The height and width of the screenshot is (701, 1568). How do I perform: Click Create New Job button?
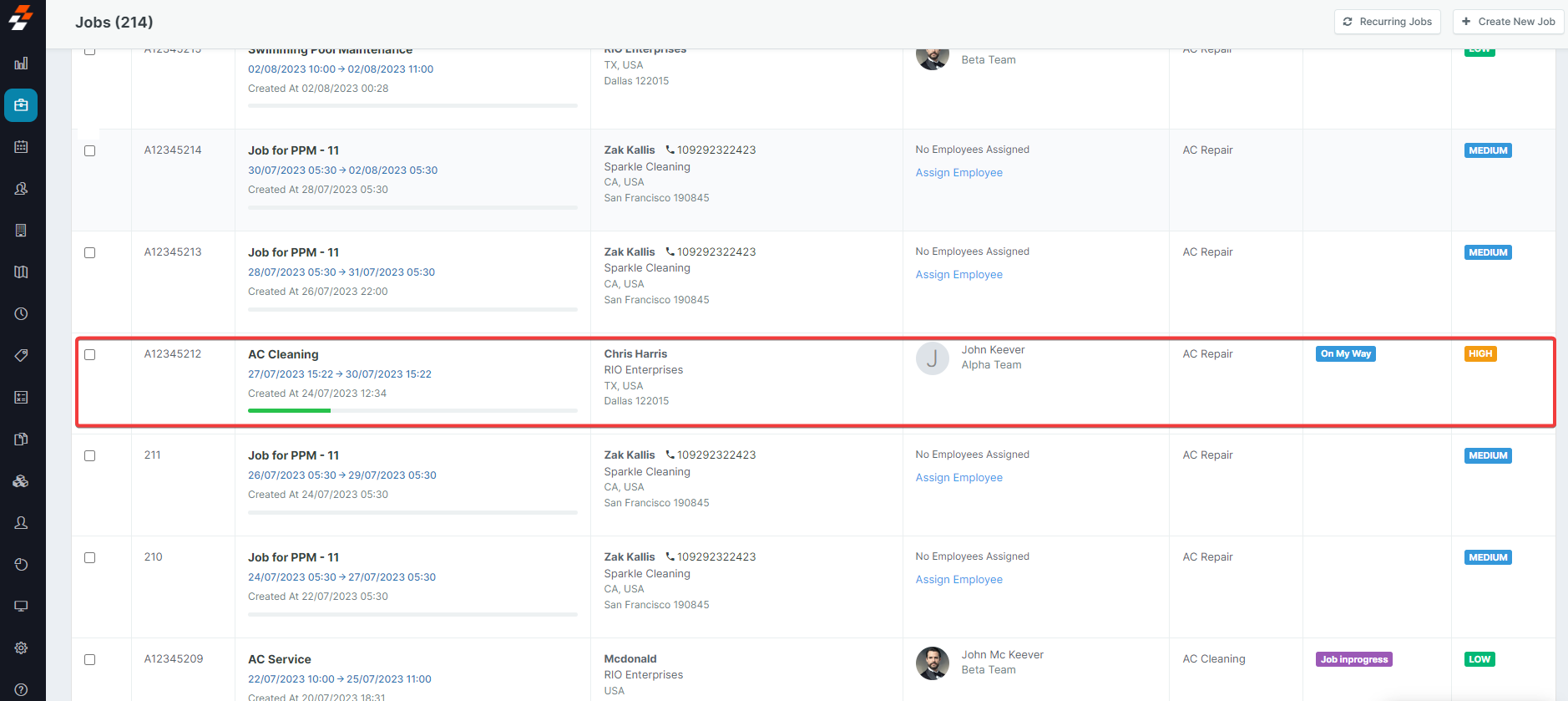(1508, 22)
